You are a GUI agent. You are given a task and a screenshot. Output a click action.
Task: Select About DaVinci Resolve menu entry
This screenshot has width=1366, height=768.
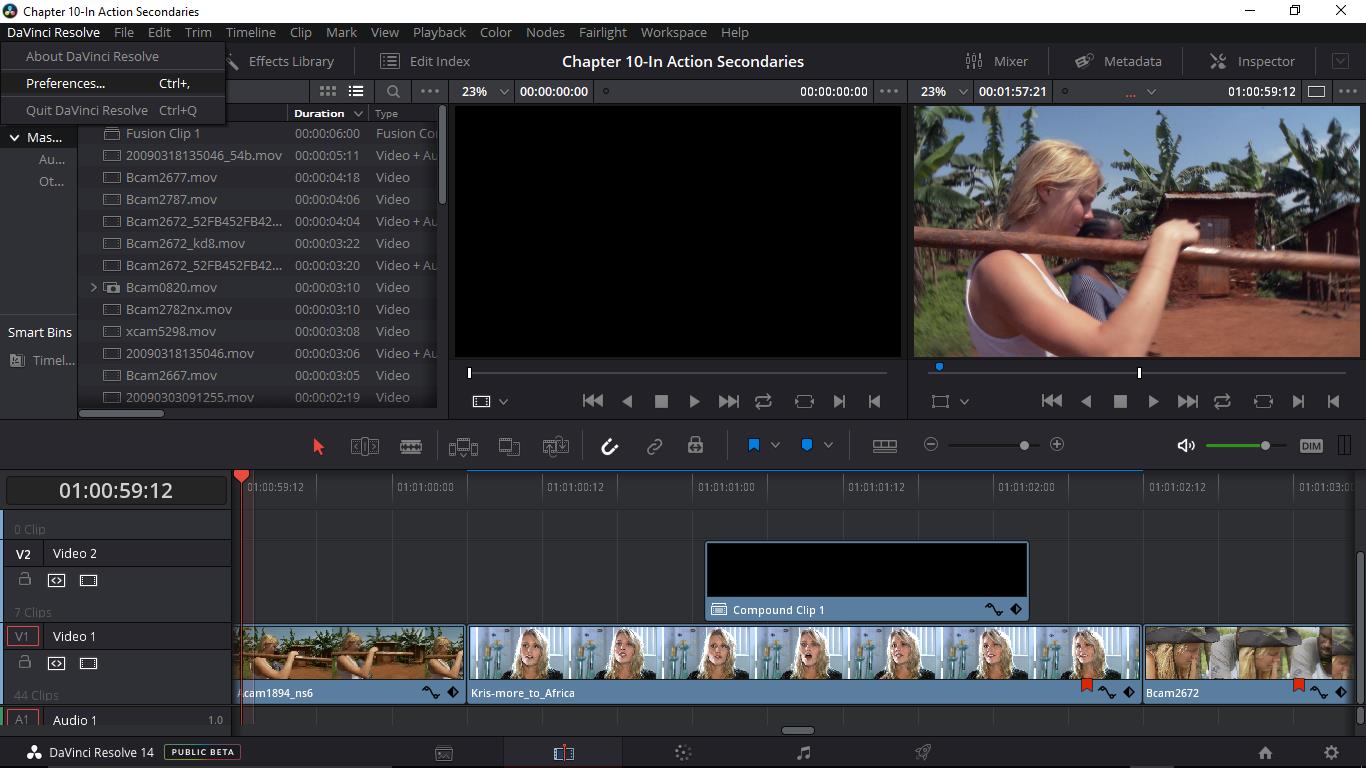112,56
